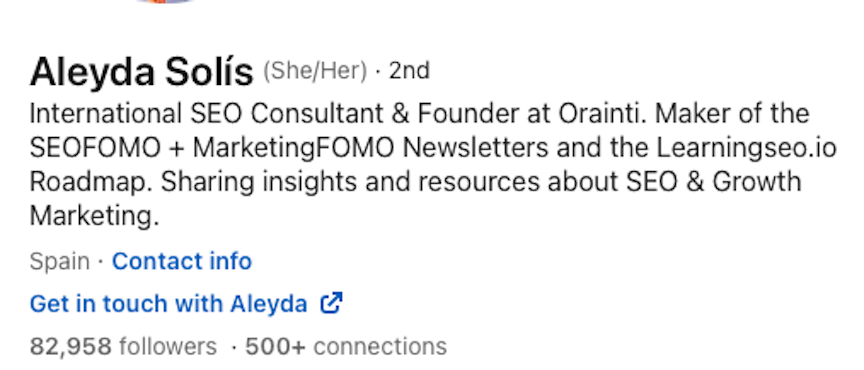864x370 pixels.
Task: Click the 82,958 followers count
Action: [x=123, y=347]
